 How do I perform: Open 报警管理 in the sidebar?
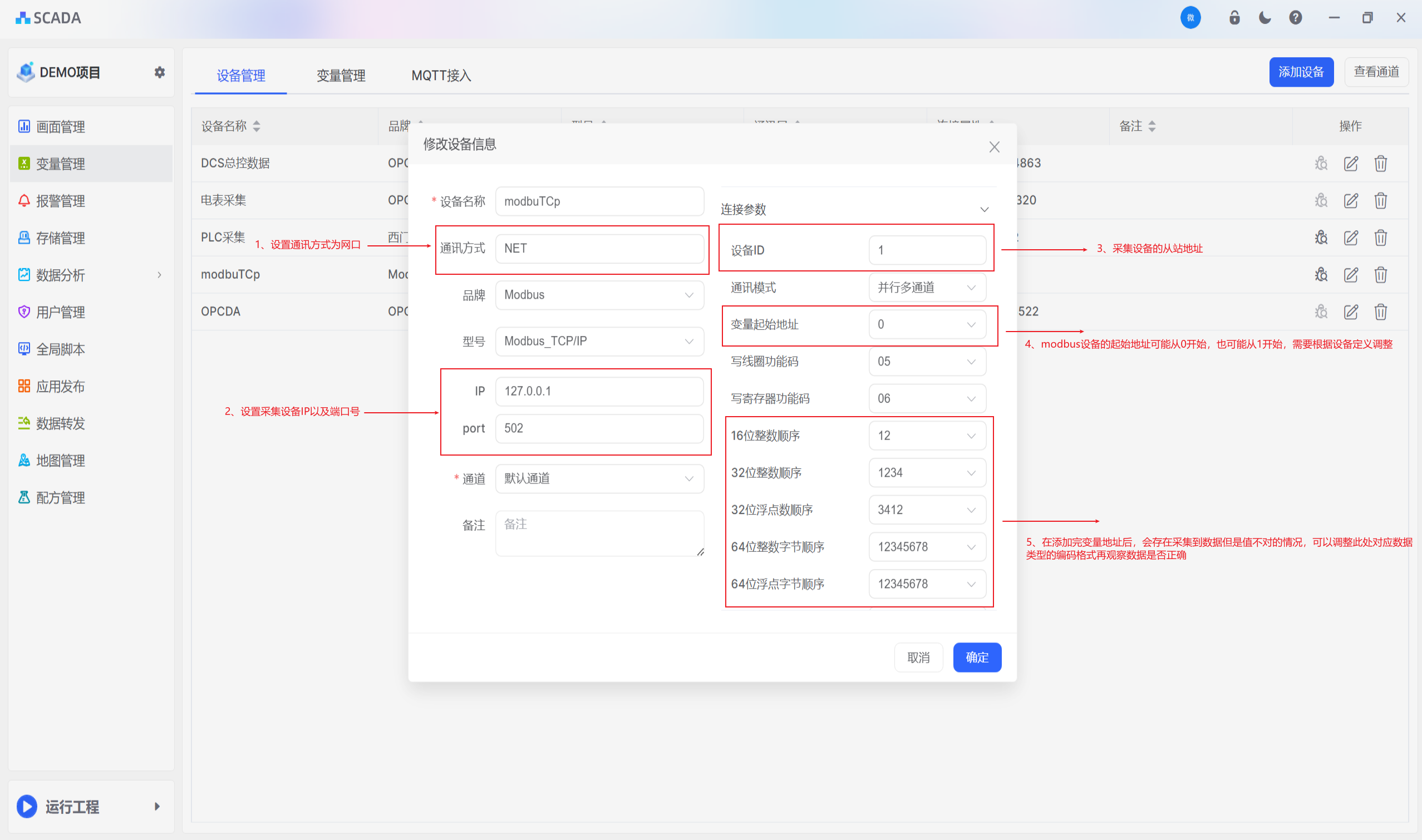tap(60, 201)
